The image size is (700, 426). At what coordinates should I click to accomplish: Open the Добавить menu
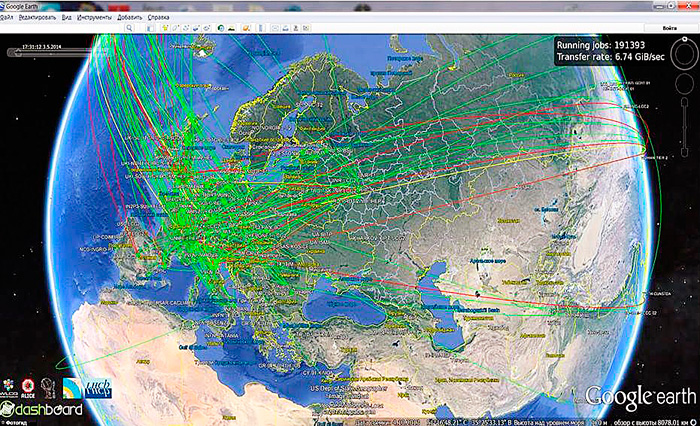click(129, 17)
